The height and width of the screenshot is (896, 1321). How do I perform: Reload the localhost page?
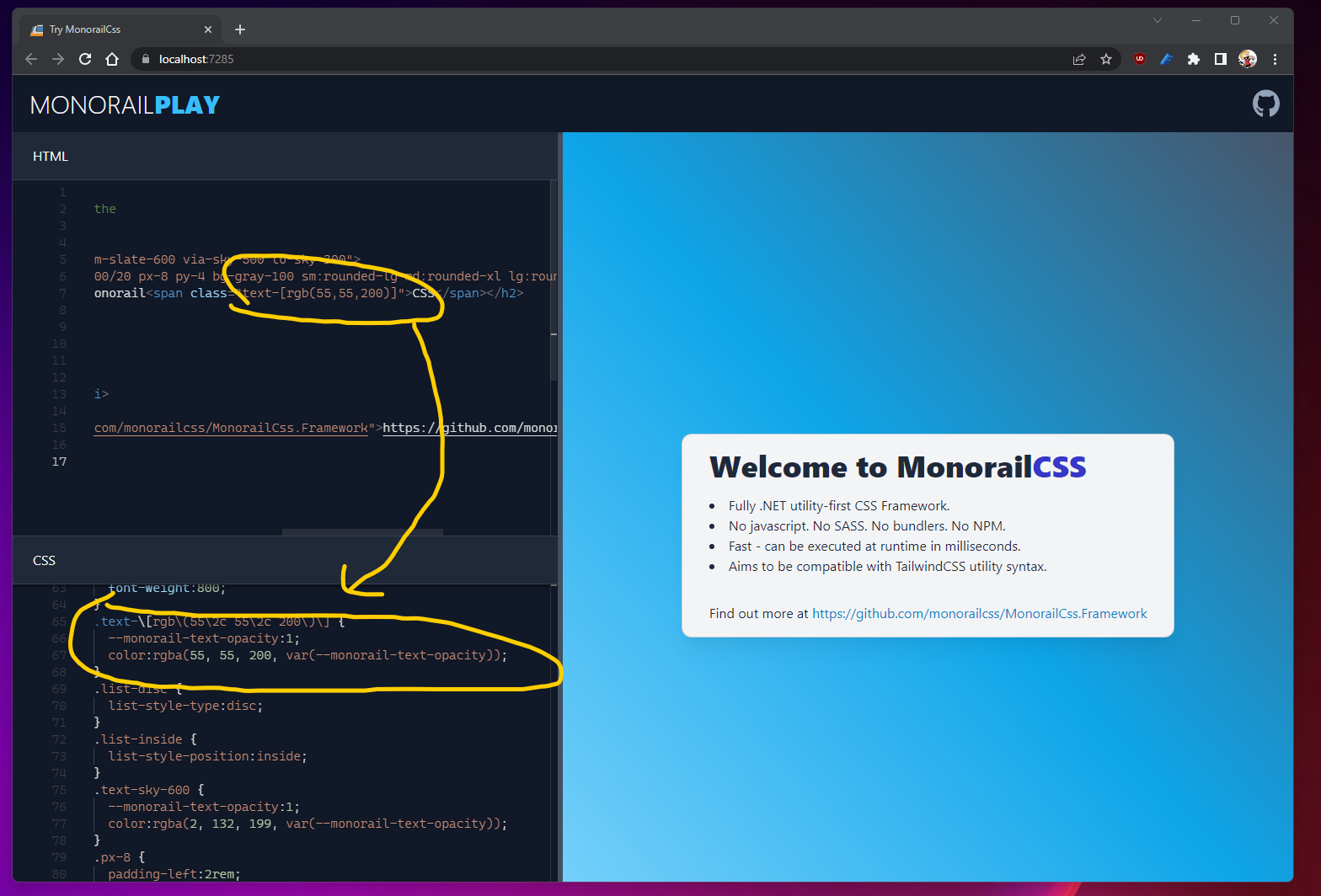pos(85,59)
